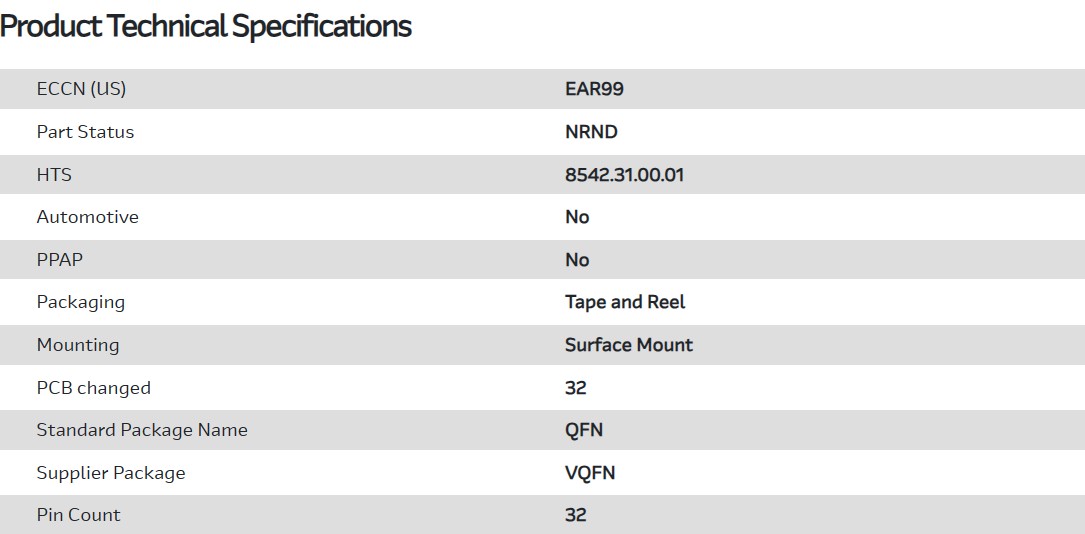Click the Surface Mount value
1085x534 pixels.
coord(628,345)
